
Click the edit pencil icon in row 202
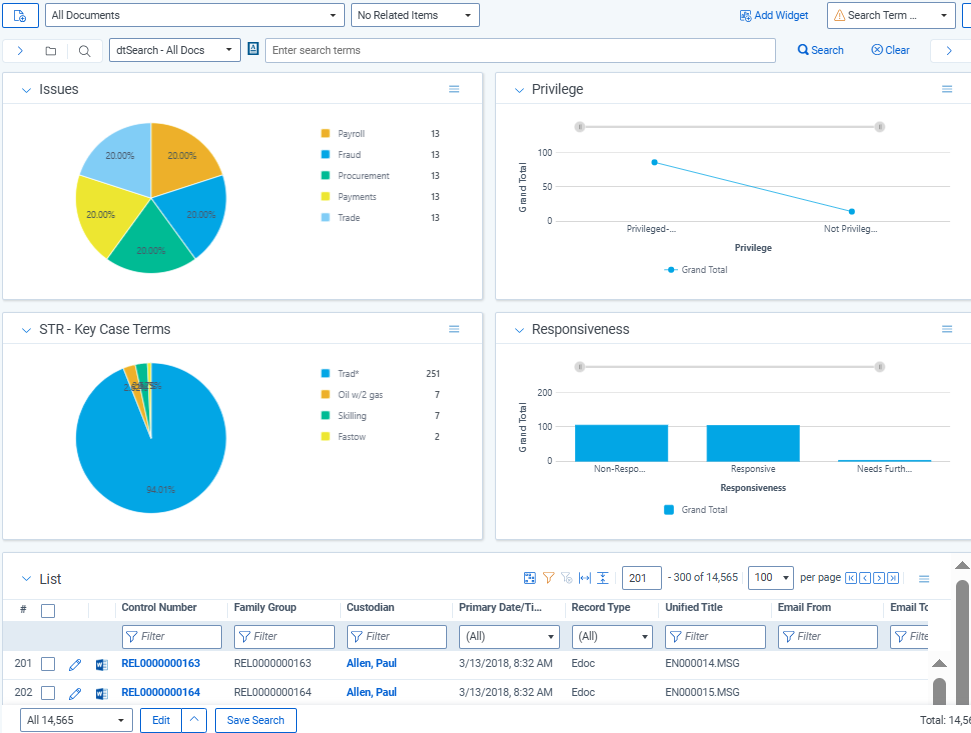pos(75,693)
